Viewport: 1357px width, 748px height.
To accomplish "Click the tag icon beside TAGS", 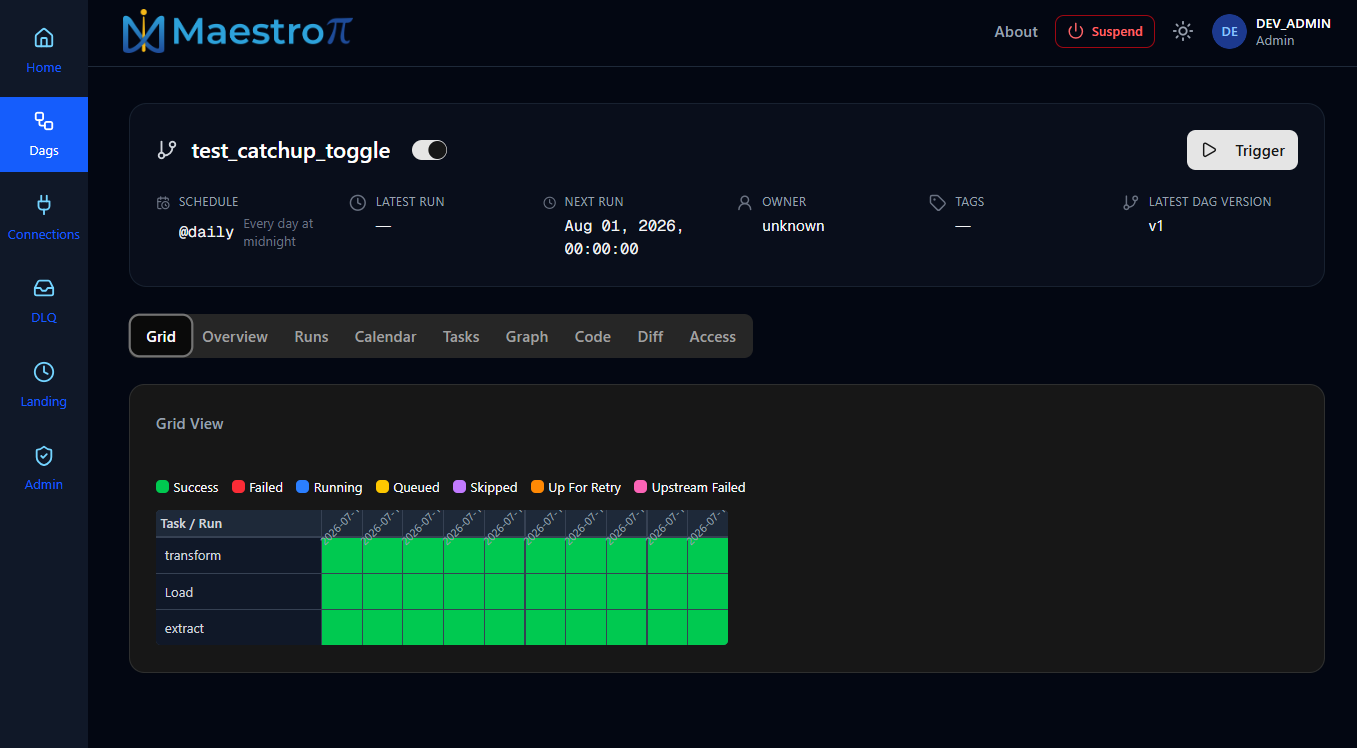I will pyautogui.click(x=937, y=203).
